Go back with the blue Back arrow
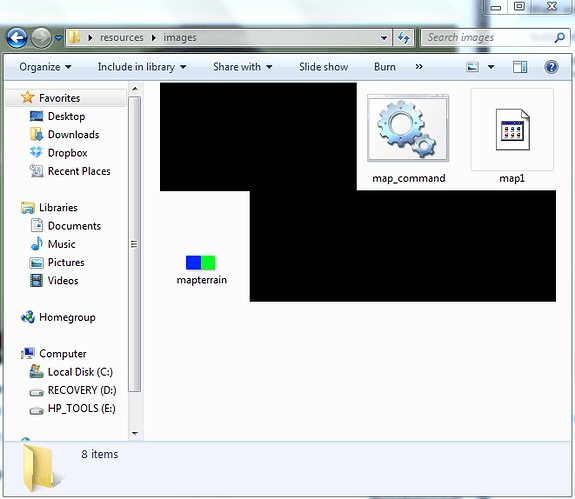Viewport: 575px width, 499px height. click(17, 38)
